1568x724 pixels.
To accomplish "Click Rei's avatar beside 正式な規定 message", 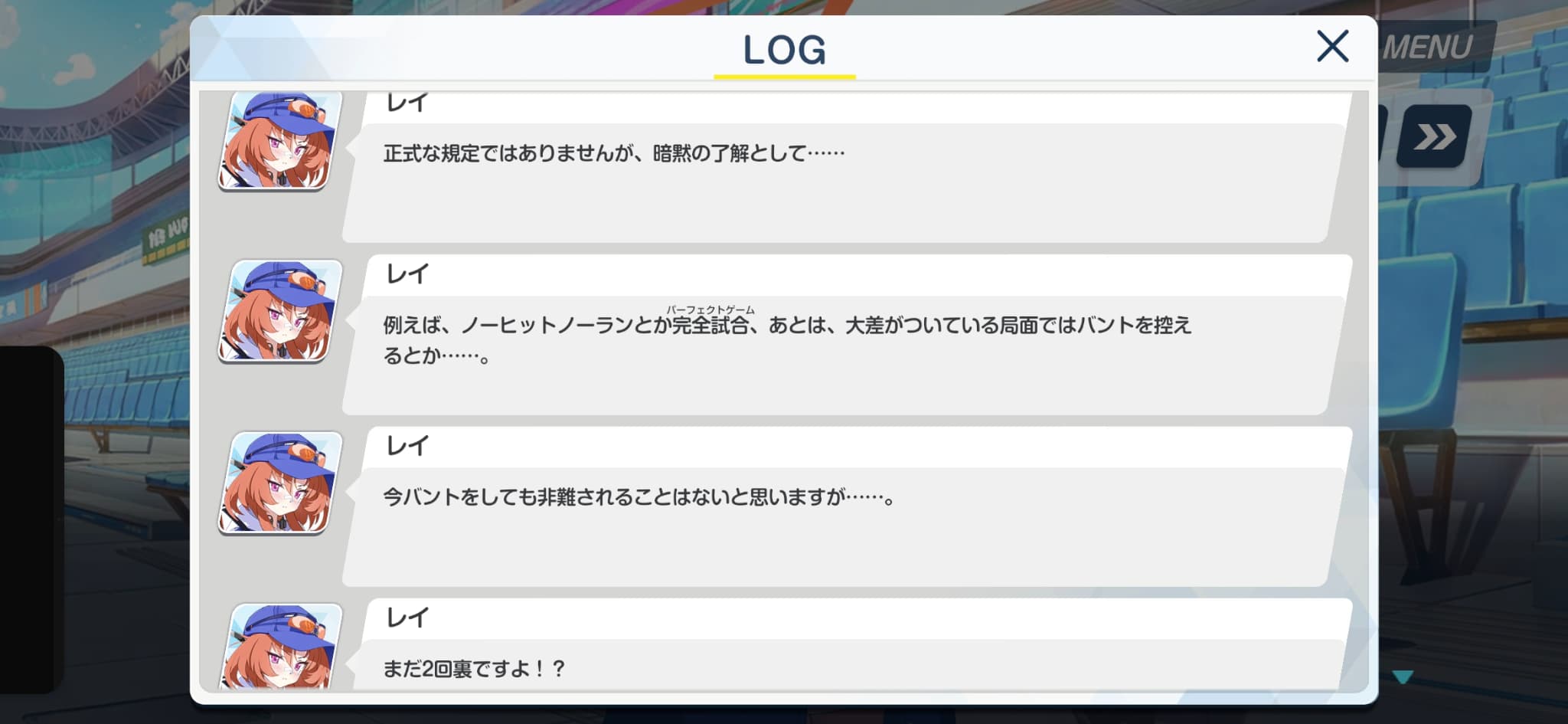I will (x=279, y=141).
